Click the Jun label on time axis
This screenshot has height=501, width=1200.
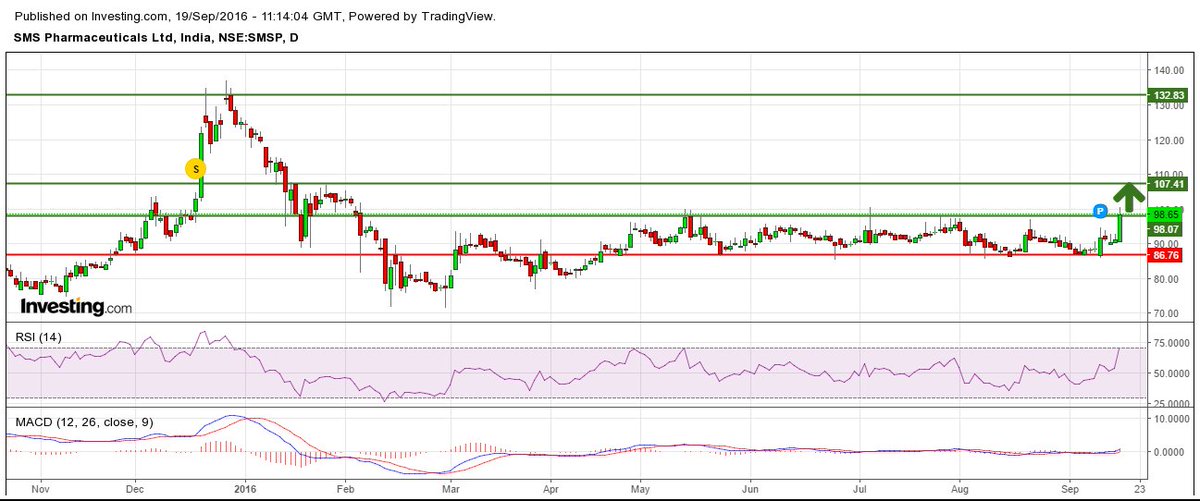pyautogui.click(x=749, y=491)
